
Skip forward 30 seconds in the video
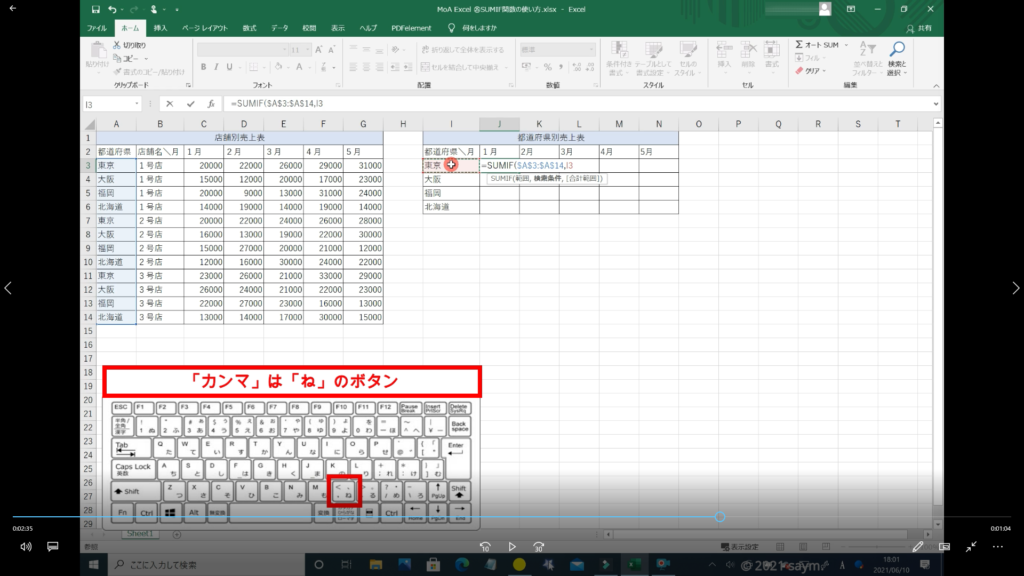[x=538, y=547]
